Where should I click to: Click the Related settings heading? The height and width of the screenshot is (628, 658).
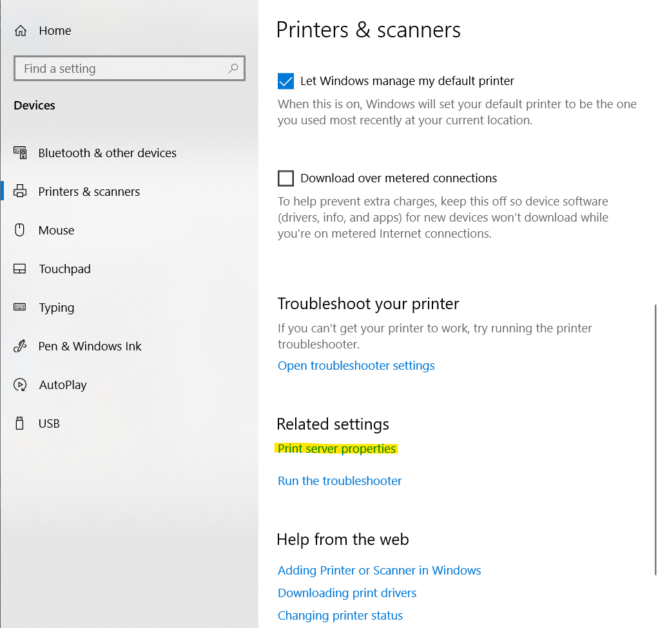[333, 424]
